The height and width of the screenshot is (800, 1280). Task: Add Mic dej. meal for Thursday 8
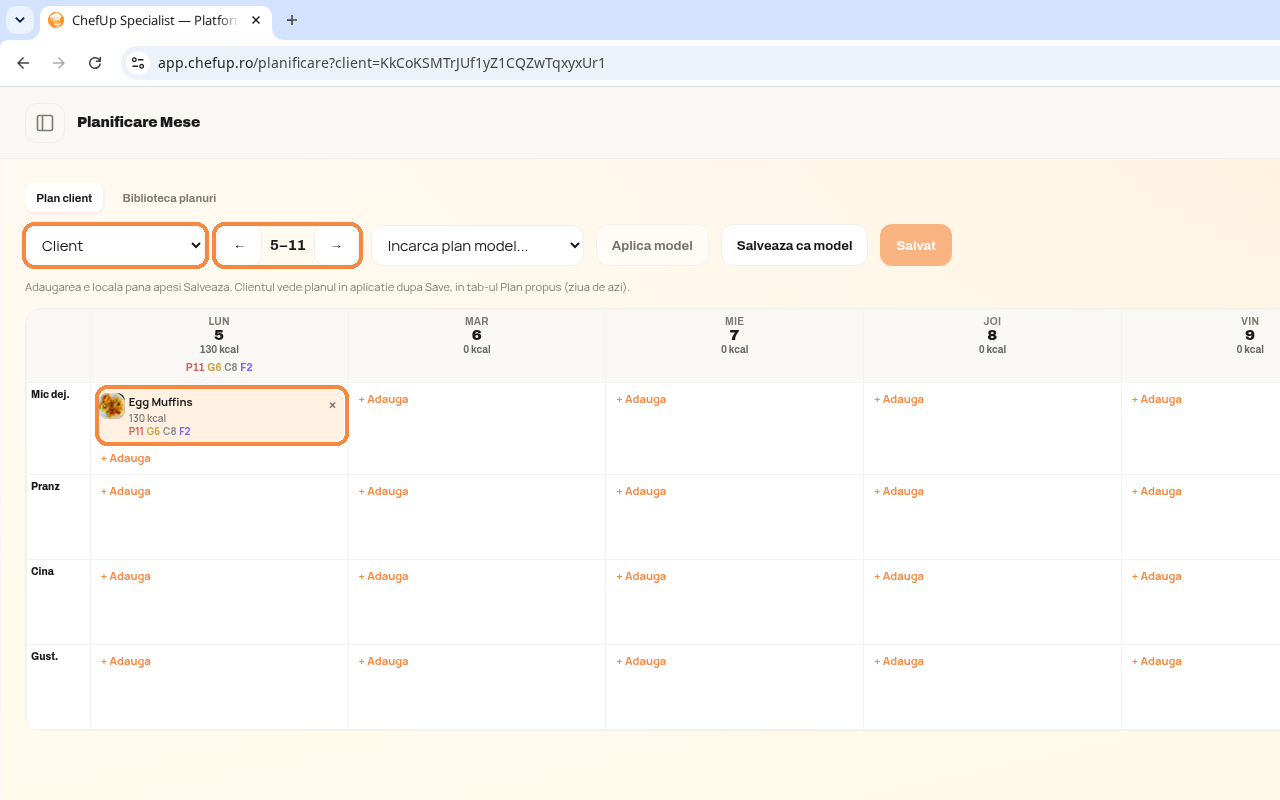point(899,399)
